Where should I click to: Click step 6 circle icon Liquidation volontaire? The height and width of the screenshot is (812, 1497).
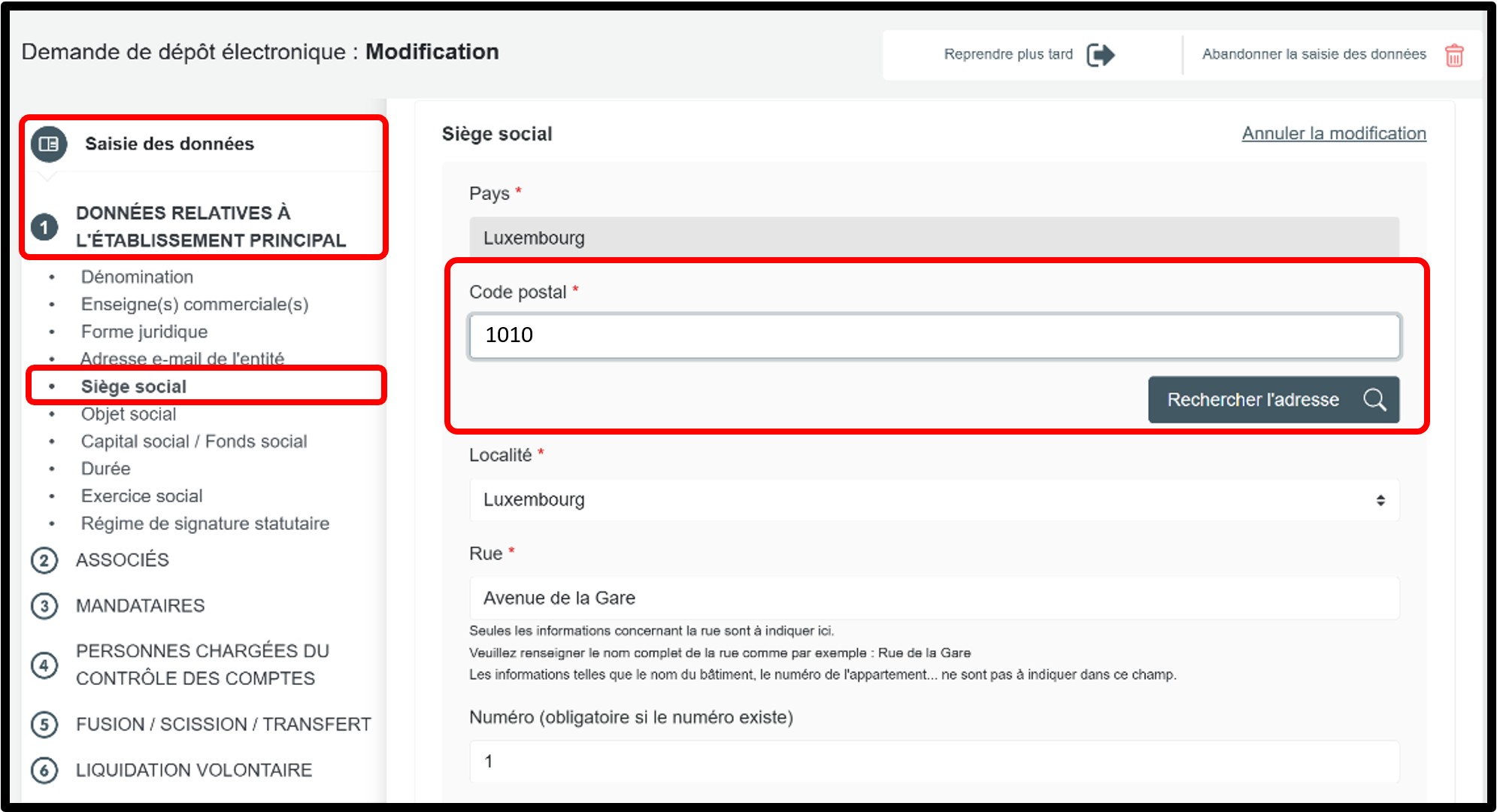click(x=44, y=770)
